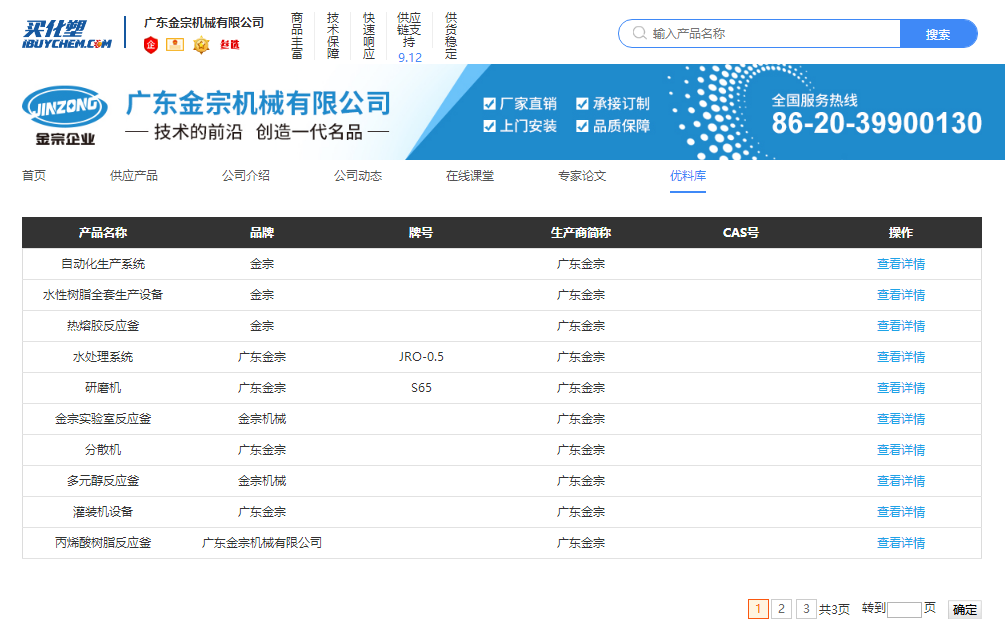Click the 品质保障 checkbox in banner
This screenshot has height=627, width=1005.
click(583, 126)
